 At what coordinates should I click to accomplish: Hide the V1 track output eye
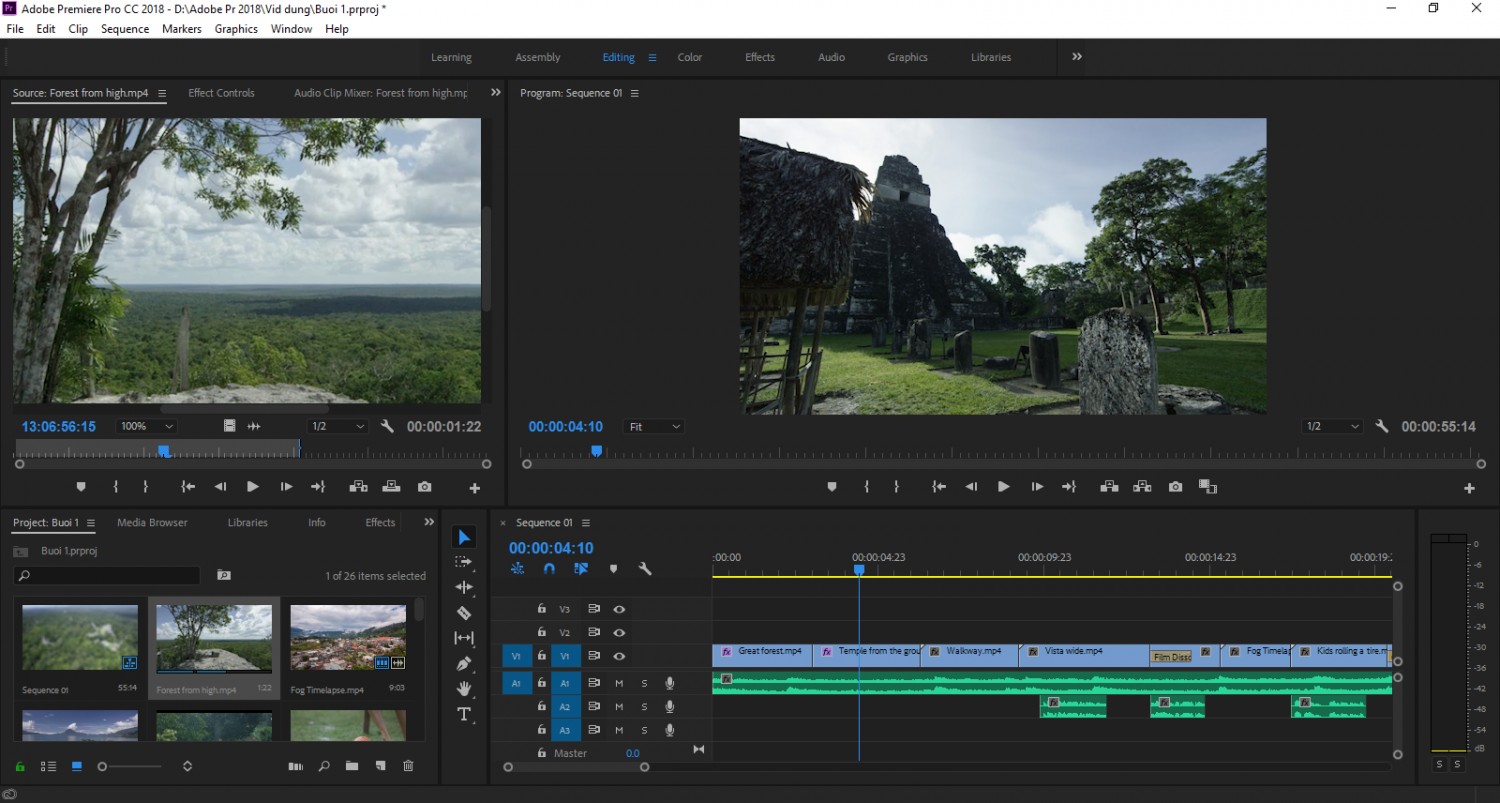point(619,656)
